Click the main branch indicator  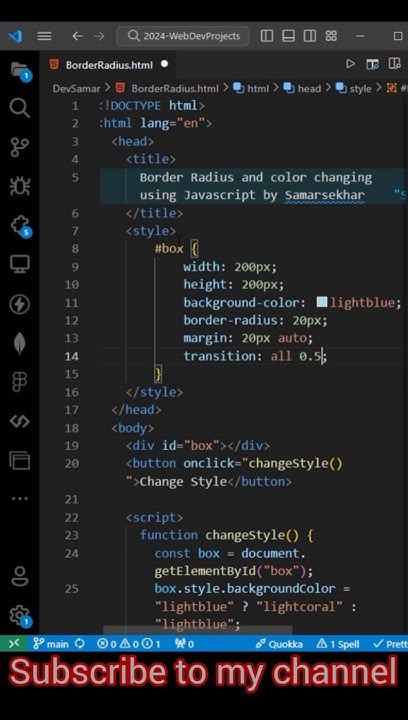51,644
